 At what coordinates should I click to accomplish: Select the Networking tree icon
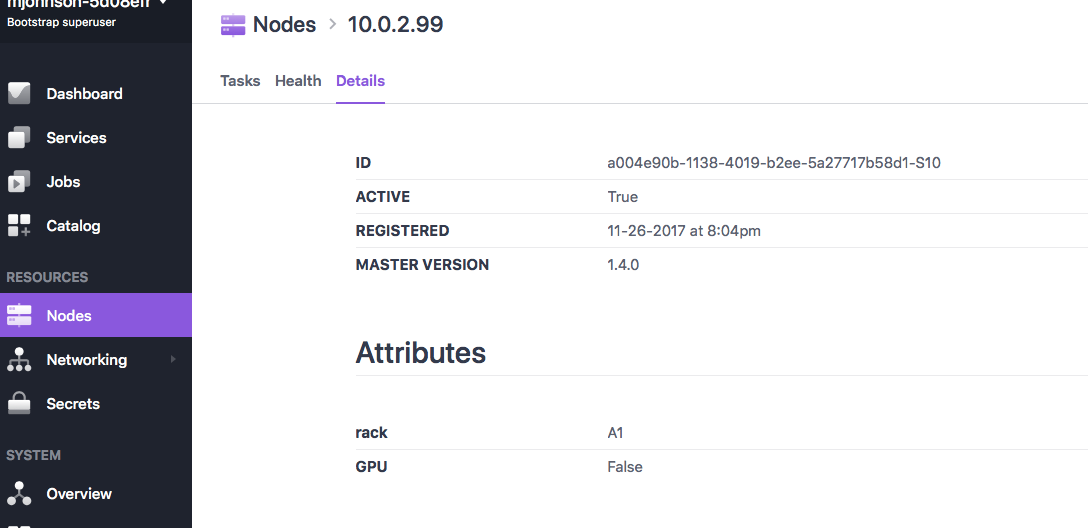[x=19, y=360]
